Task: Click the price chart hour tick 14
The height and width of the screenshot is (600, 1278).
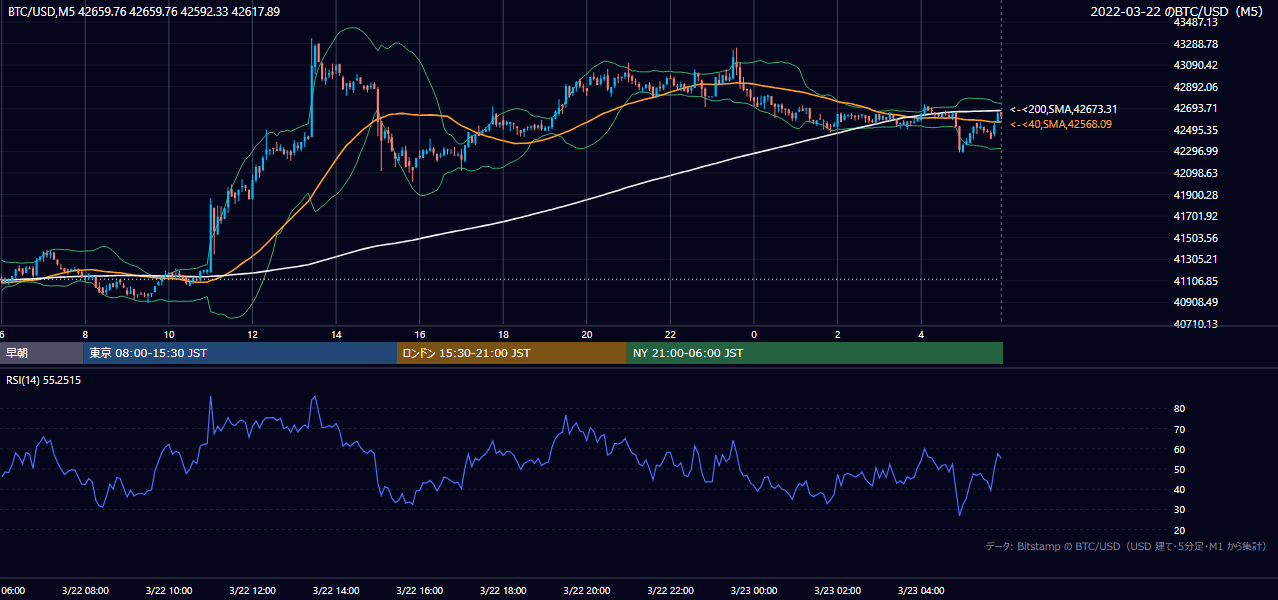Action: (x=336, y=335)
